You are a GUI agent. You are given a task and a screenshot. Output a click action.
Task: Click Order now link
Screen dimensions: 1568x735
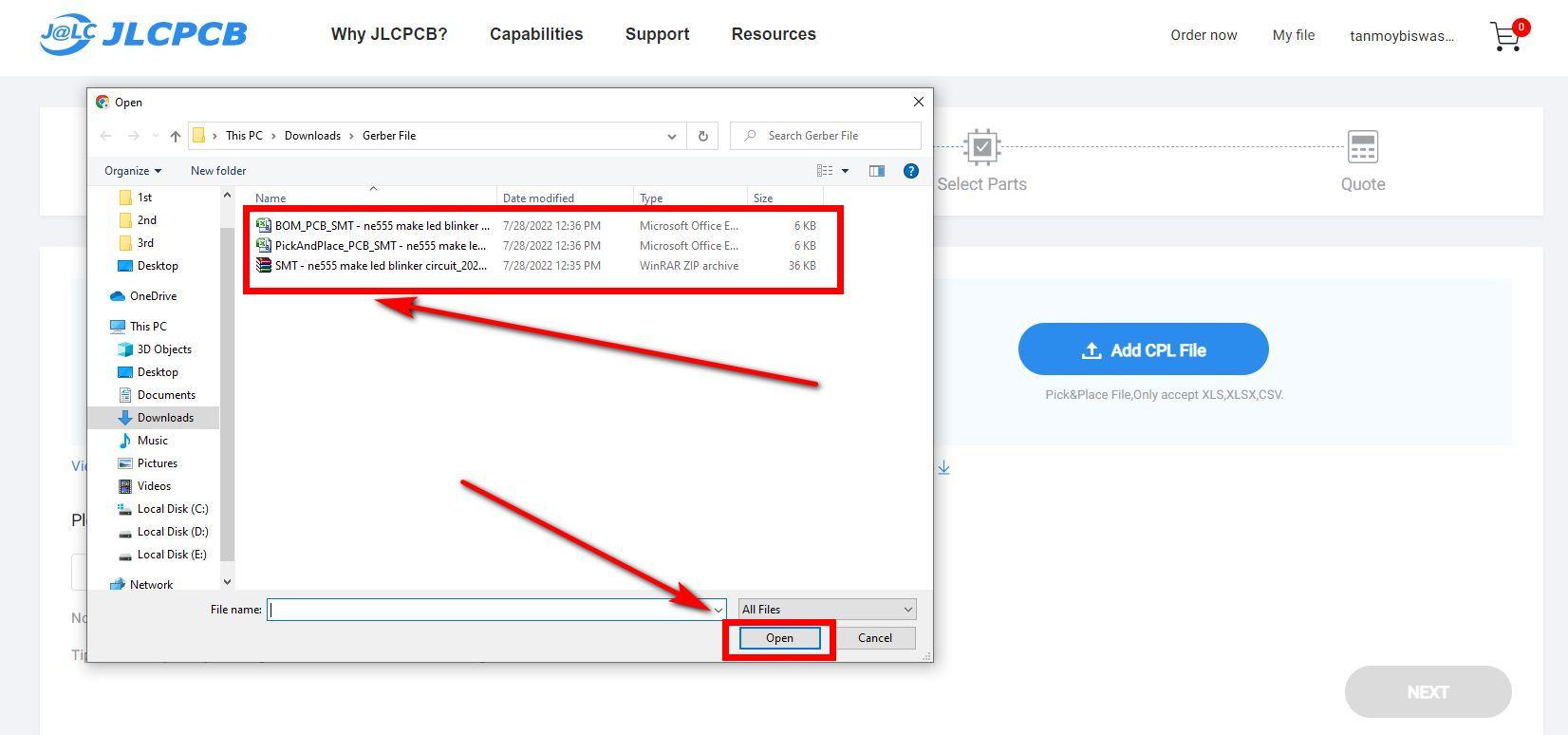[1204, 35]
